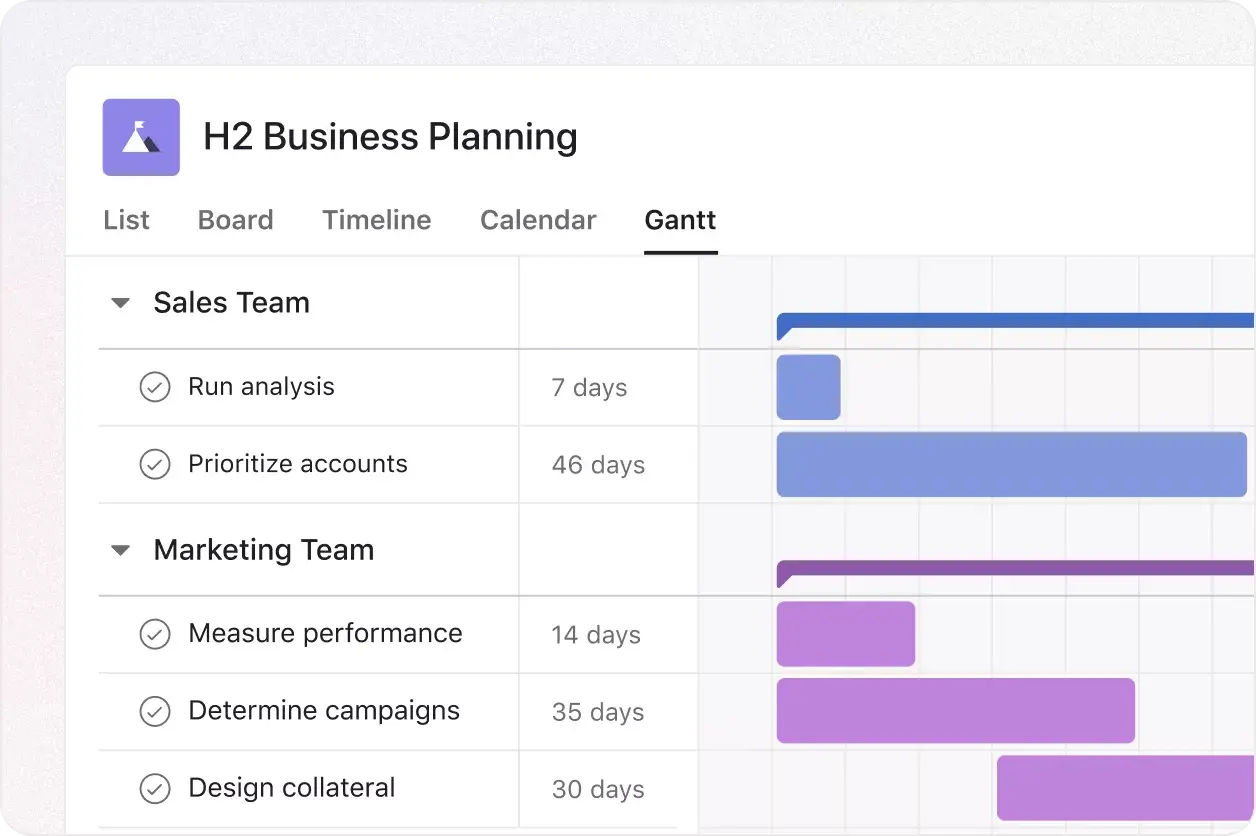The width and height of the screenshot is (1256, 836).
Task: Switch to the Timeline tab
Action: [x=377, y=220]
